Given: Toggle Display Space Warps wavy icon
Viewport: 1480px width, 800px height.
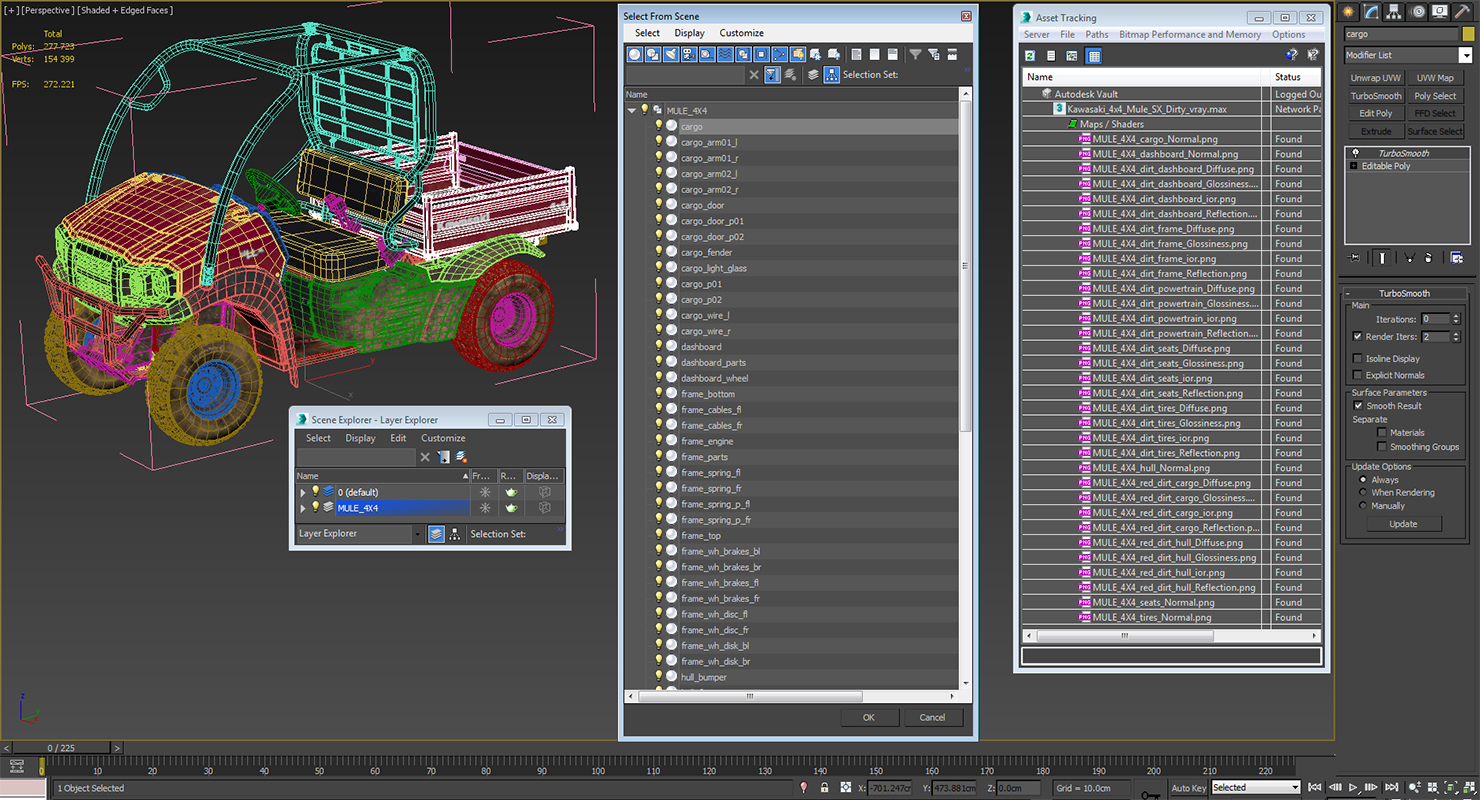Looking at the screenshot, I should (725, 54).
